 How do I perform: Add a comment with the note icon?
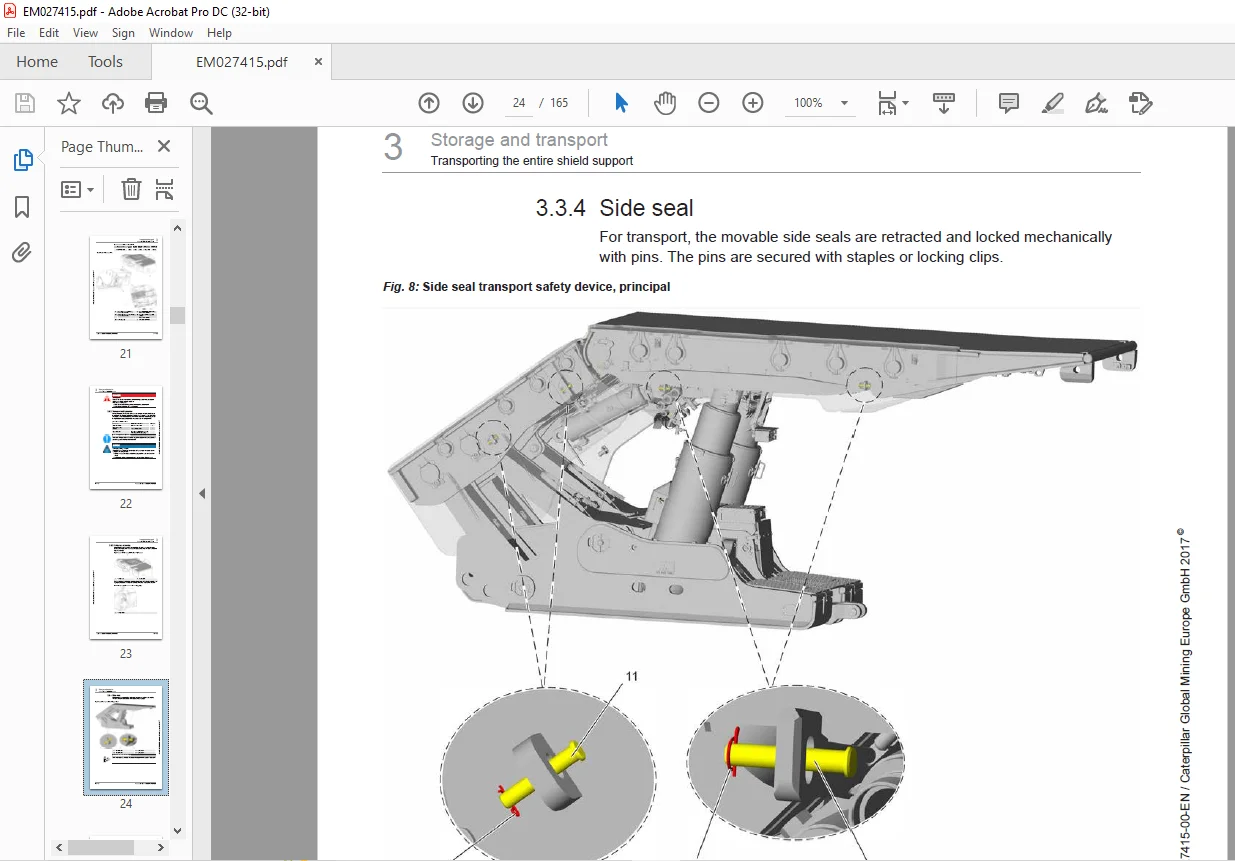(1009, 103)
